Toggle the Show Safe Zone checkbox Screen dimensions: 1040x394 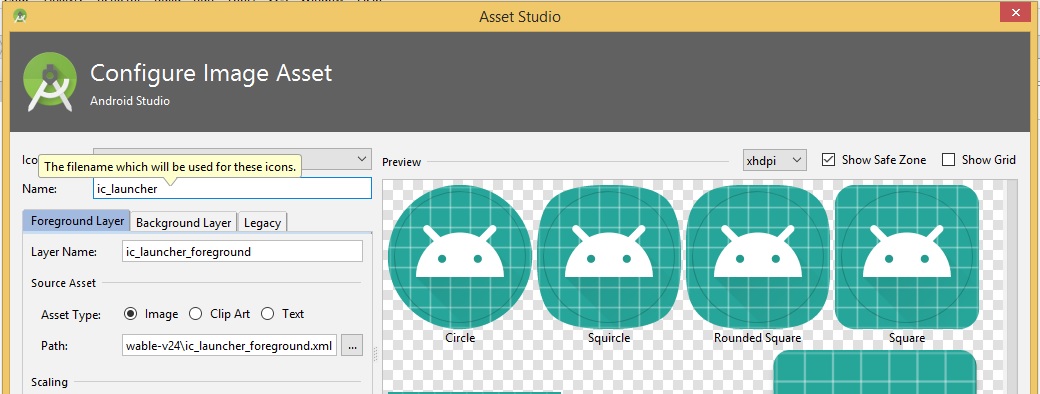(828, 160)
